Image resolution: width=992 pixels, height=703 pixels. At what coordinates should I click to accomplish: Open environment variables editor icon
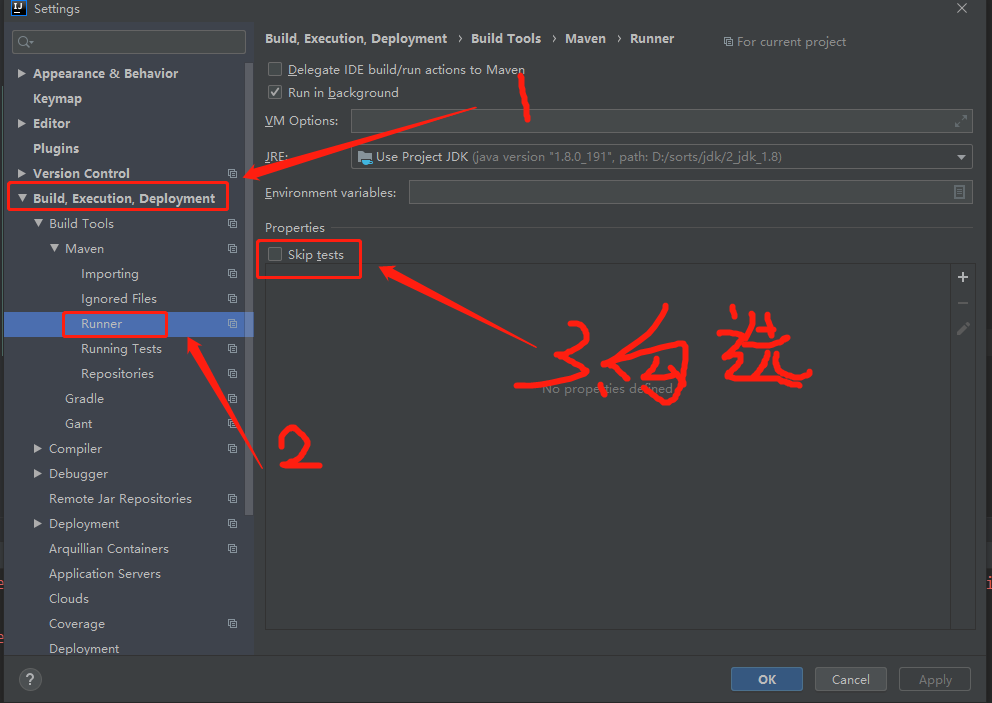click(959, 192)
